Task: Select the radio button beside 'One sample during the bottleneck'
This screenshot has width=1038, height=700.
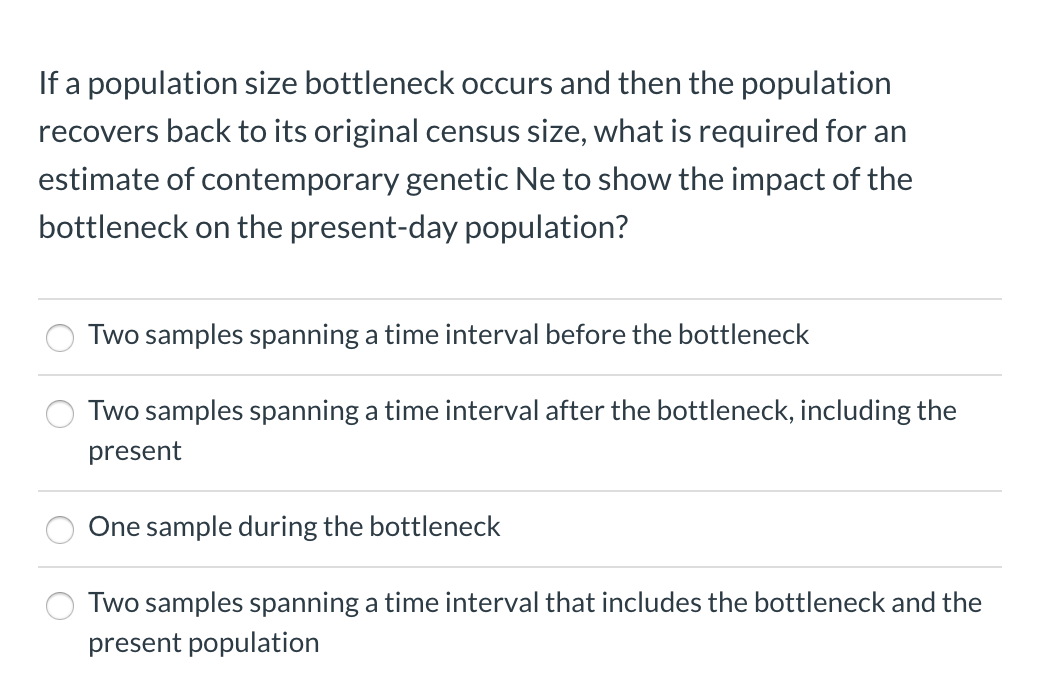Action: click(x=60, y=530)
